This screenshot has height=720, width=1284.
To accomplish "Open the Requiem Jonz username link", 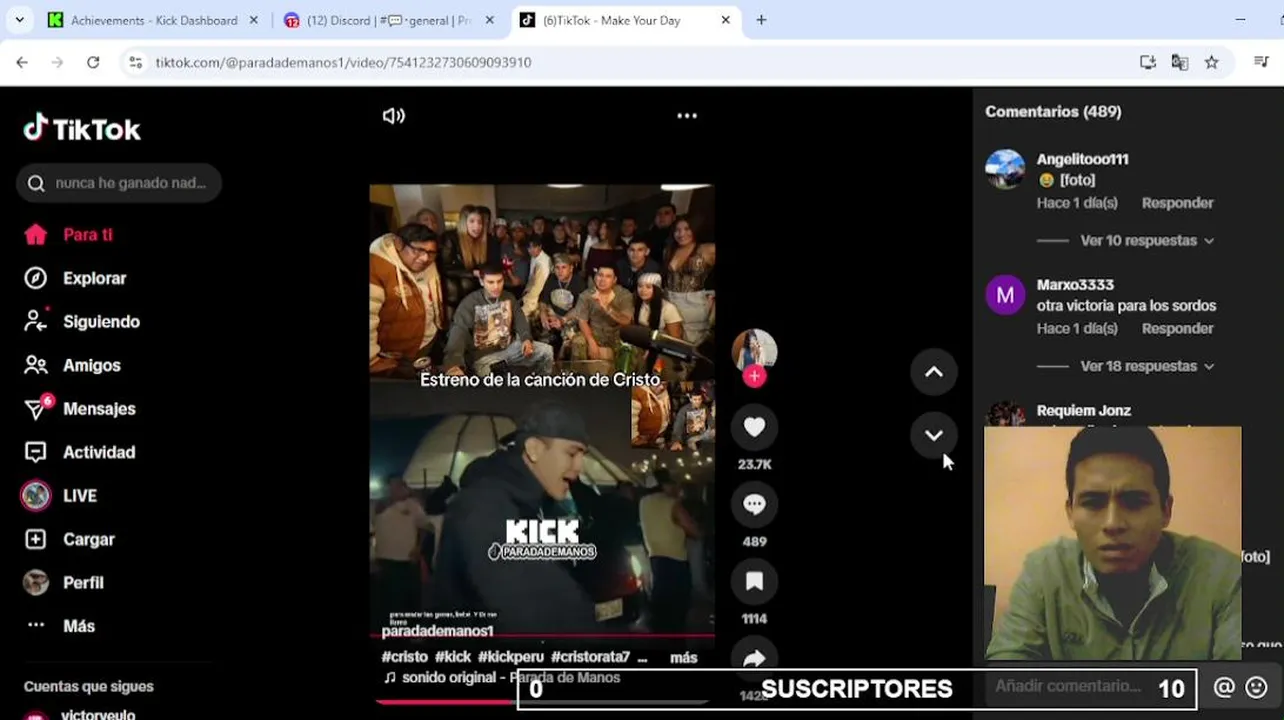I will pos(1084,411).
